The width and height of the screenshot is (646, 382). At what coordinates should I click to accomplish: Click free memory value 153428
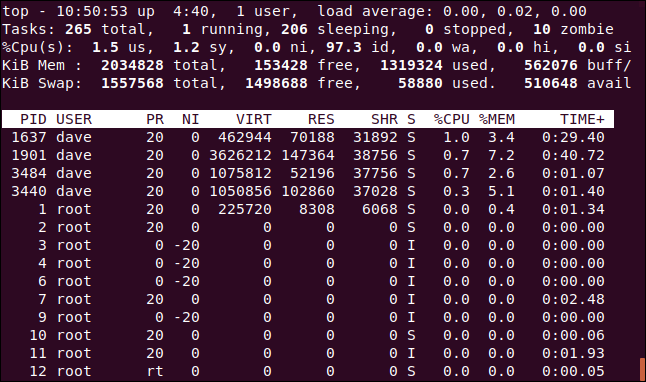(281, 65)
